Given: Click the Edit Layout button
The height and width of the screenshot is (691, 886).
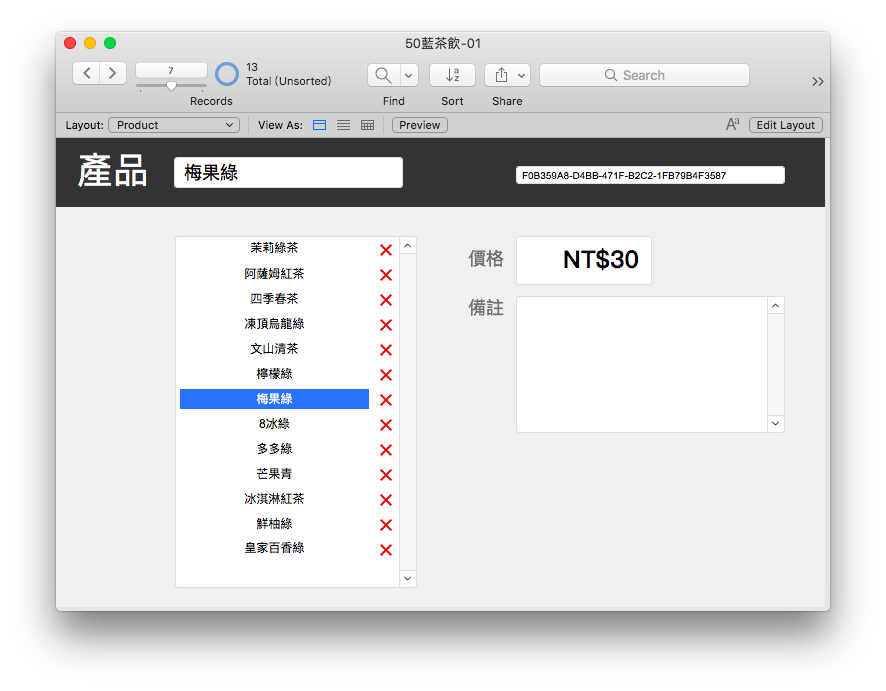Looking at the screenshot, I should (785, 125).
